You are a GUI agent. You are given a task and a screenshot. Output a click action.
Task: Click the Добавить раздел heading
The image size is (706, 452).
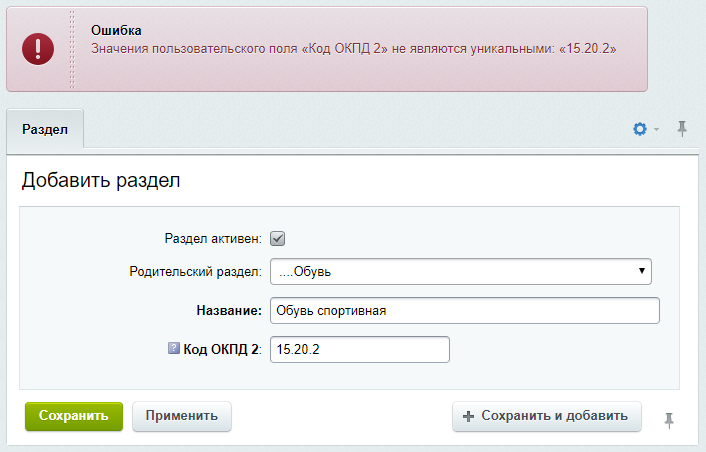click(x=100, y=181)
